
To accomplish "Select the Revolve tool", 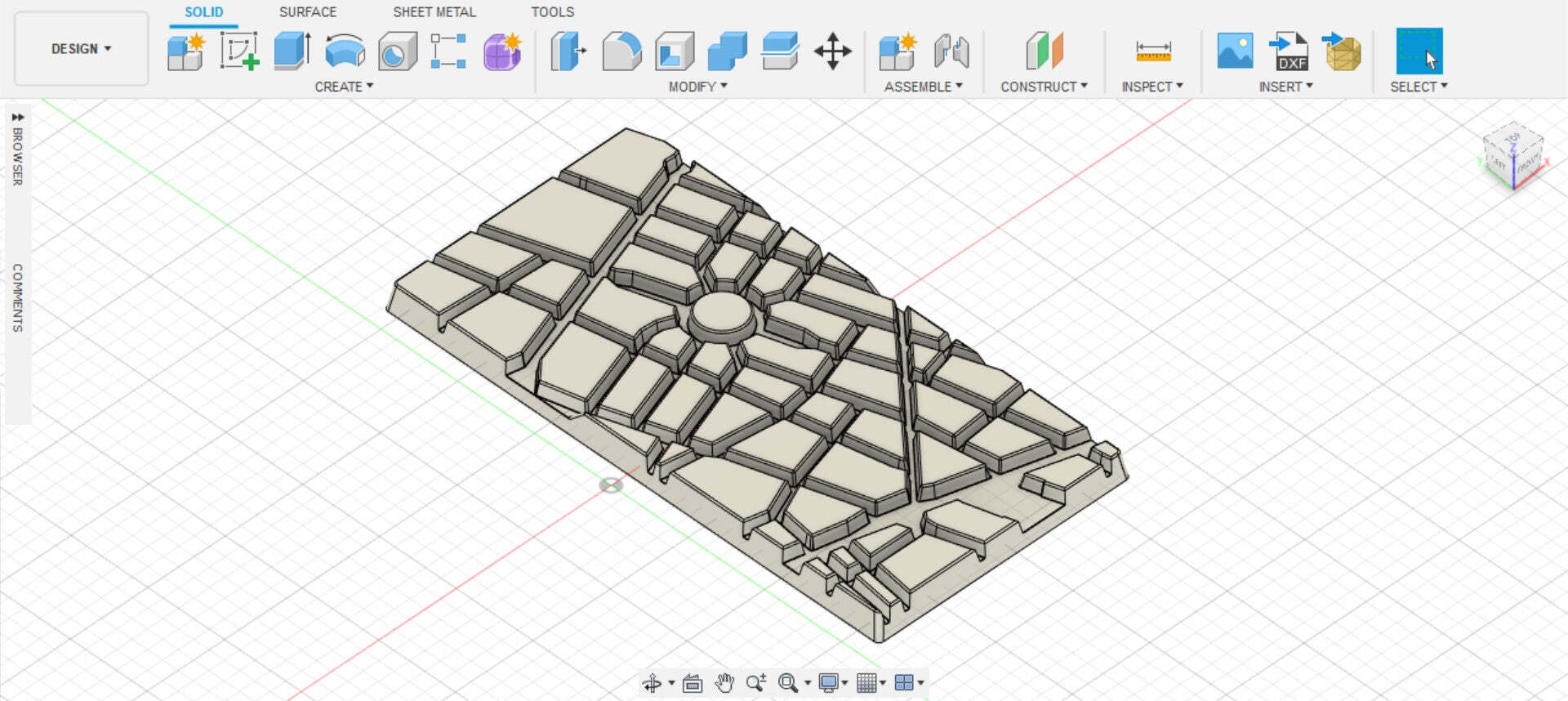I will coord(345,51).
